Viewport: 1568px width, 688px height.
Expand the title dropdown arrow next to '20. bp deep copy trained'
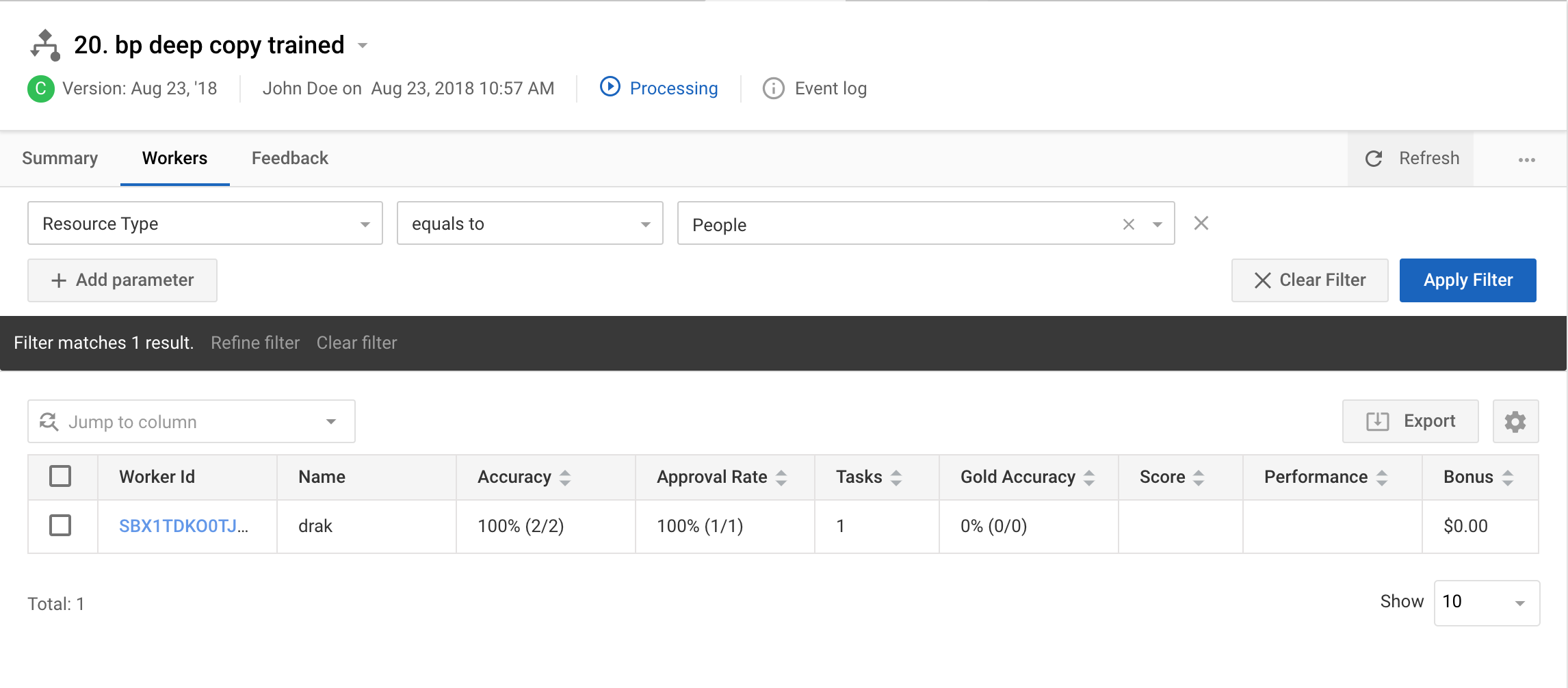(363, 46)
